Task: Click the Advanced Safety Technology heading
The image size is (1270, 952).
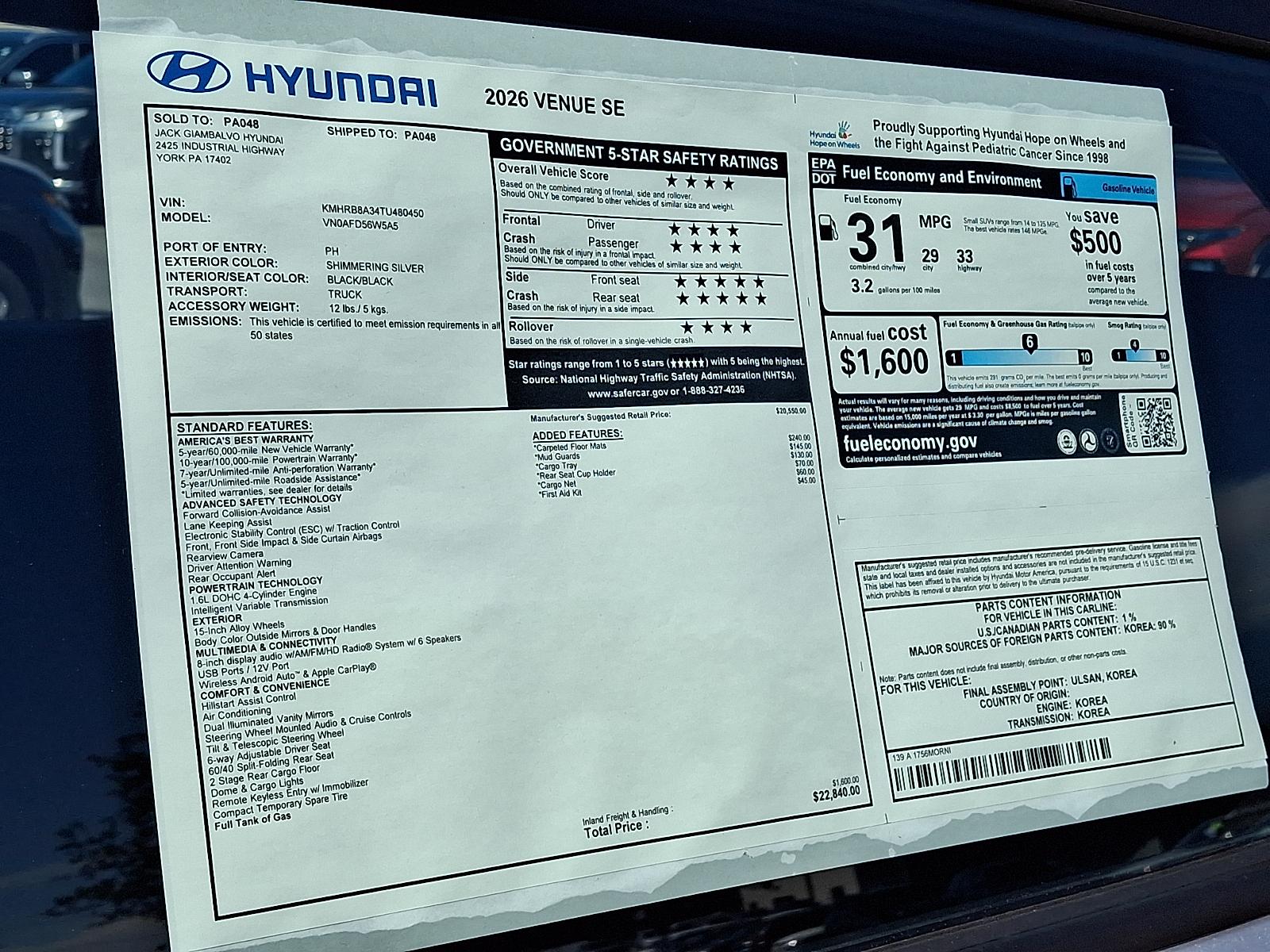Action: (x=262, y=501)
